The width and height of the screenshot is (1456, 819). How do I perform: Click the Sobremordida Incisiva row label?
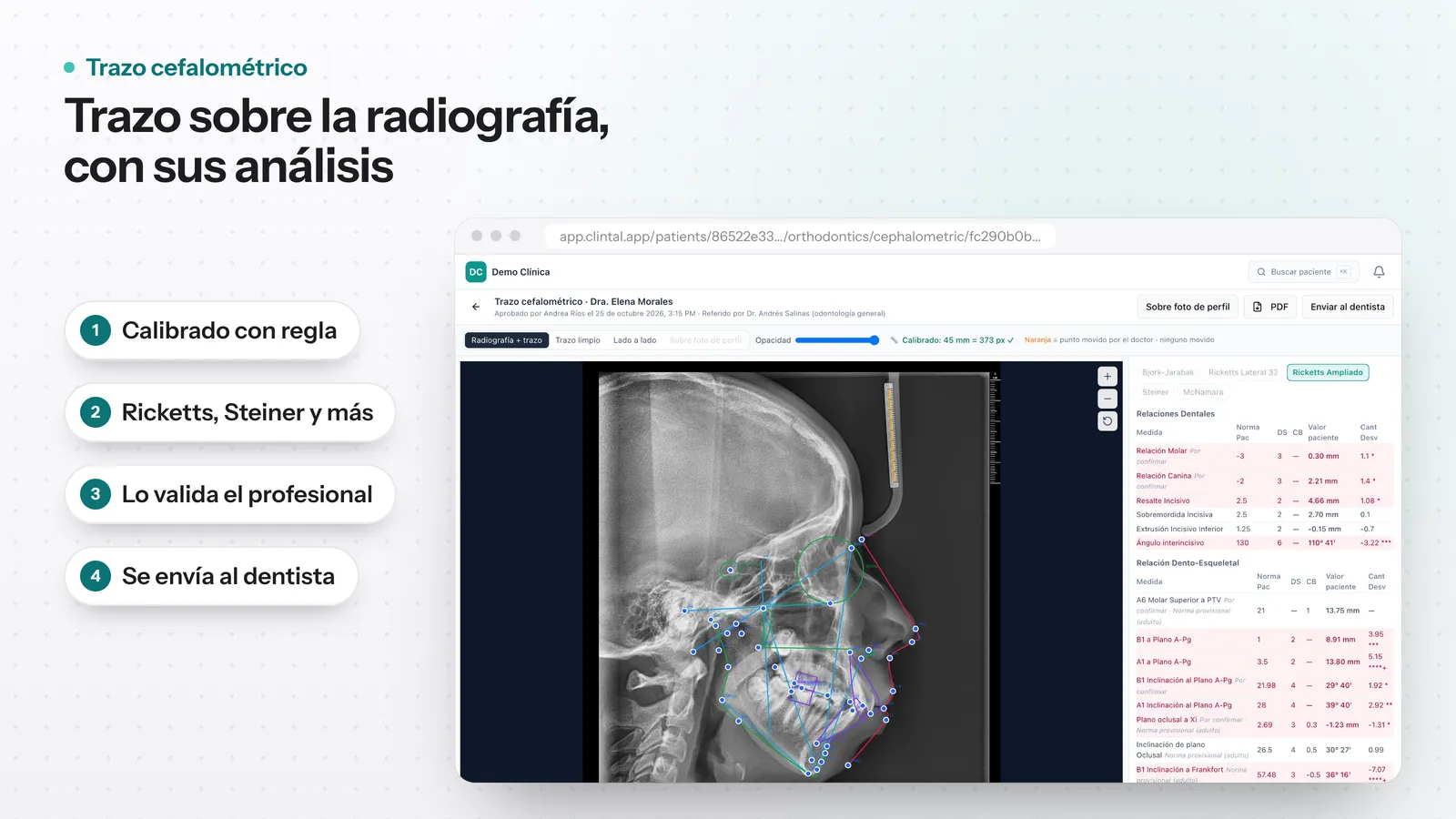pyautogui.click(x=1174, y=515)
